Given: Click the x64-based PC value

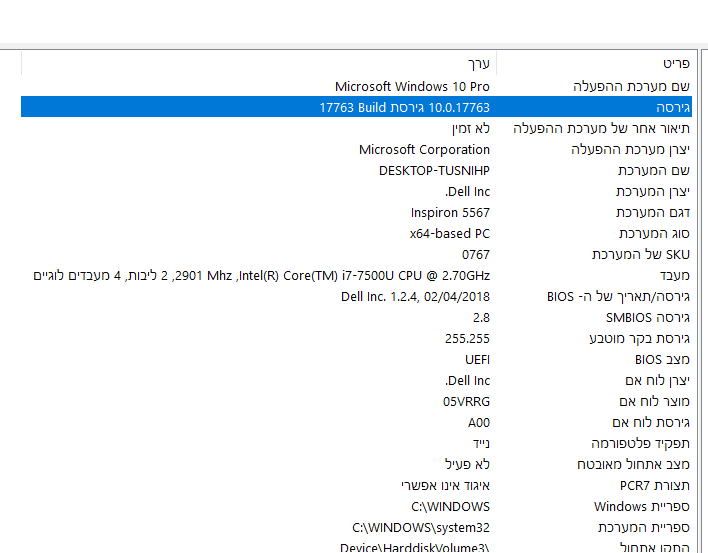Looking at the screenshot, I should [450, 233].
